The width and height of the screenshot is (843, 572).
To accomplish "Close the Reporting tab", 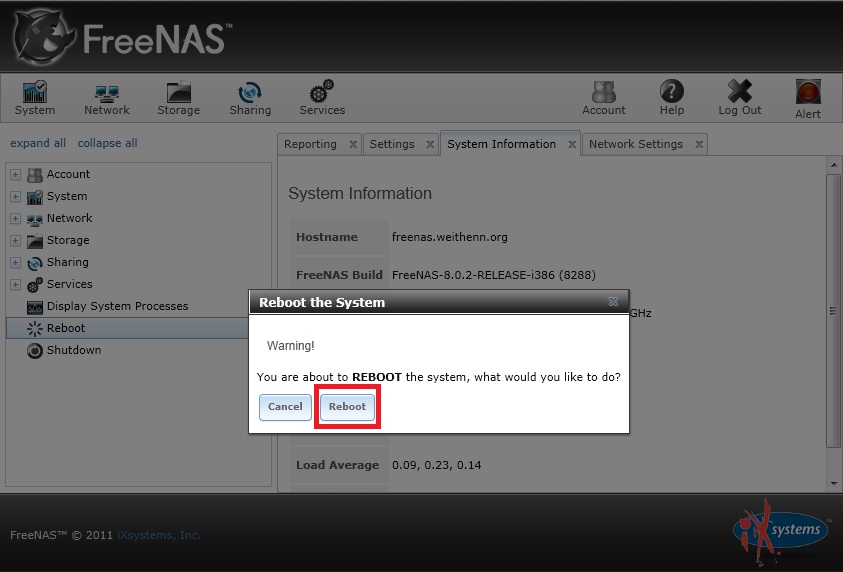I will tap(353, 144).
